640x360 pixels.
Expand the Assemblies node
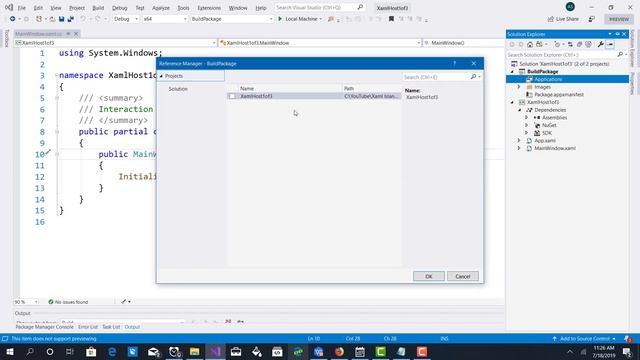(527, 118)
